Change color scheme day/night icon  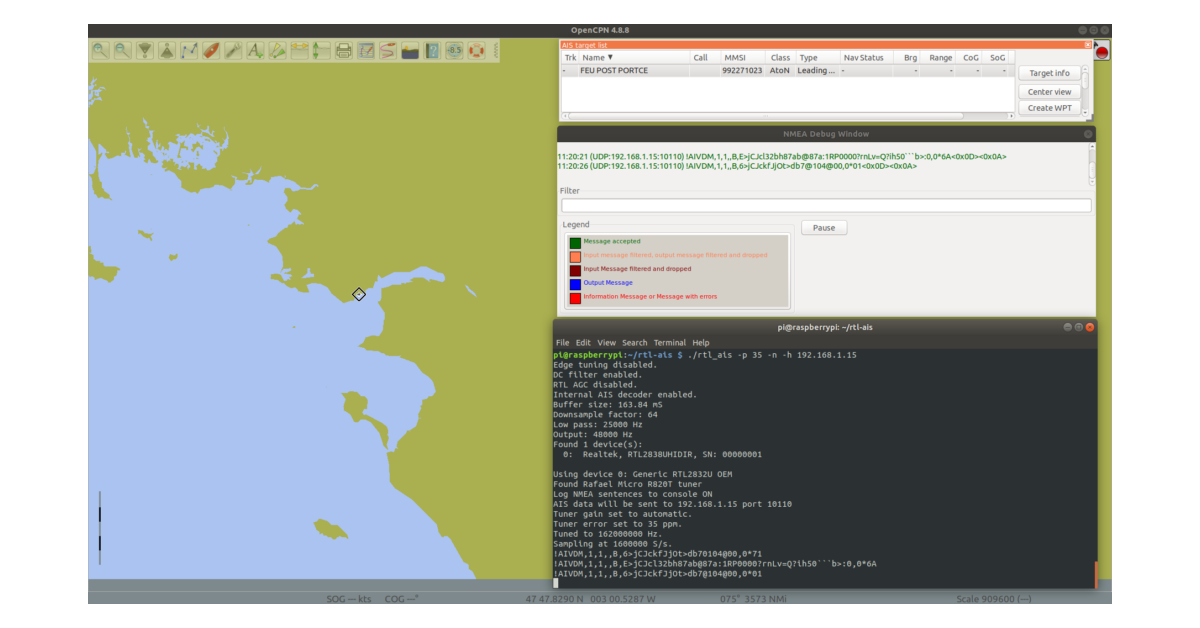pos(410,50)
